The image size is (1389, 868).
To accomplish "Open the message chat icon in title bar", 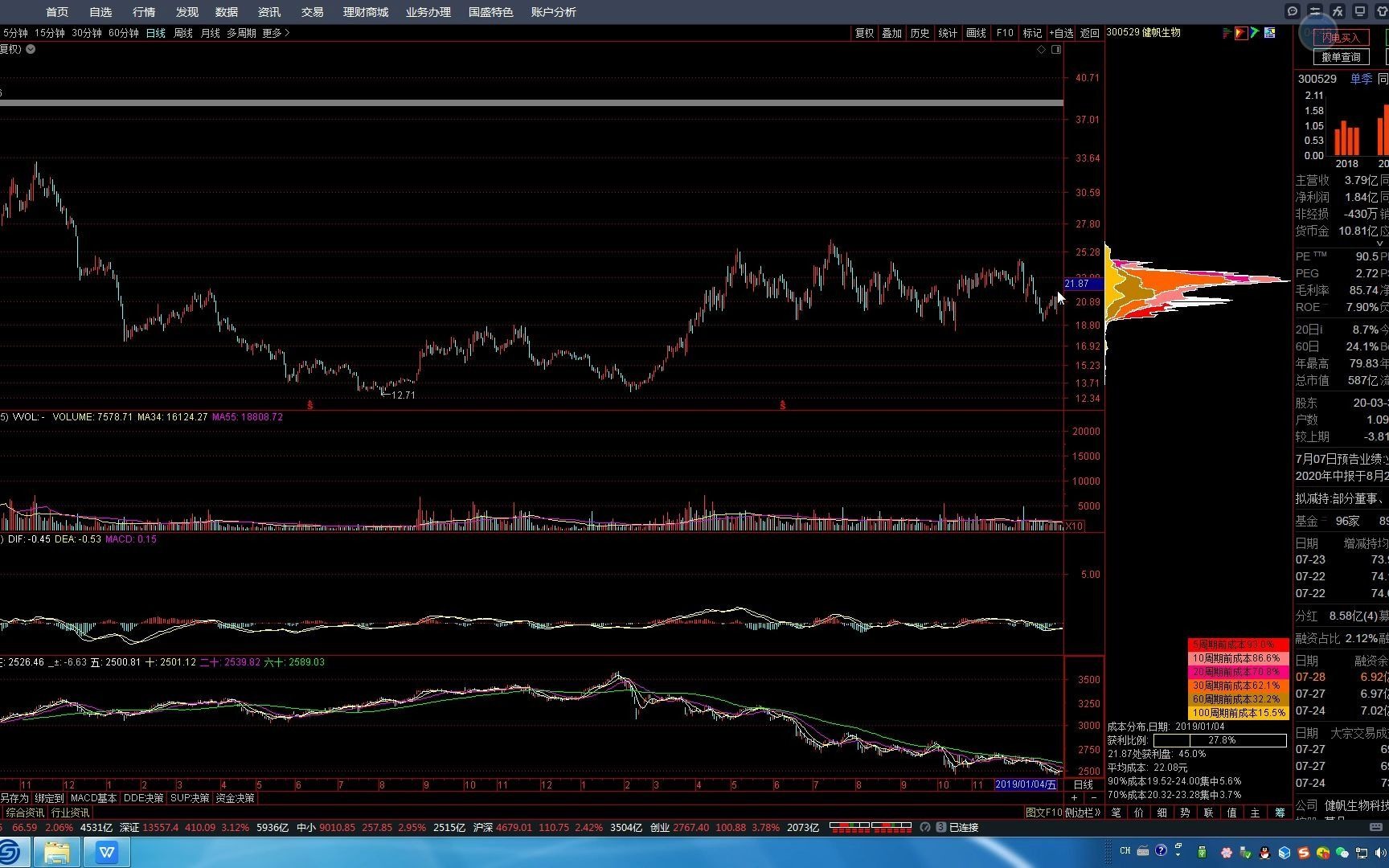I will coord(1293,11).
